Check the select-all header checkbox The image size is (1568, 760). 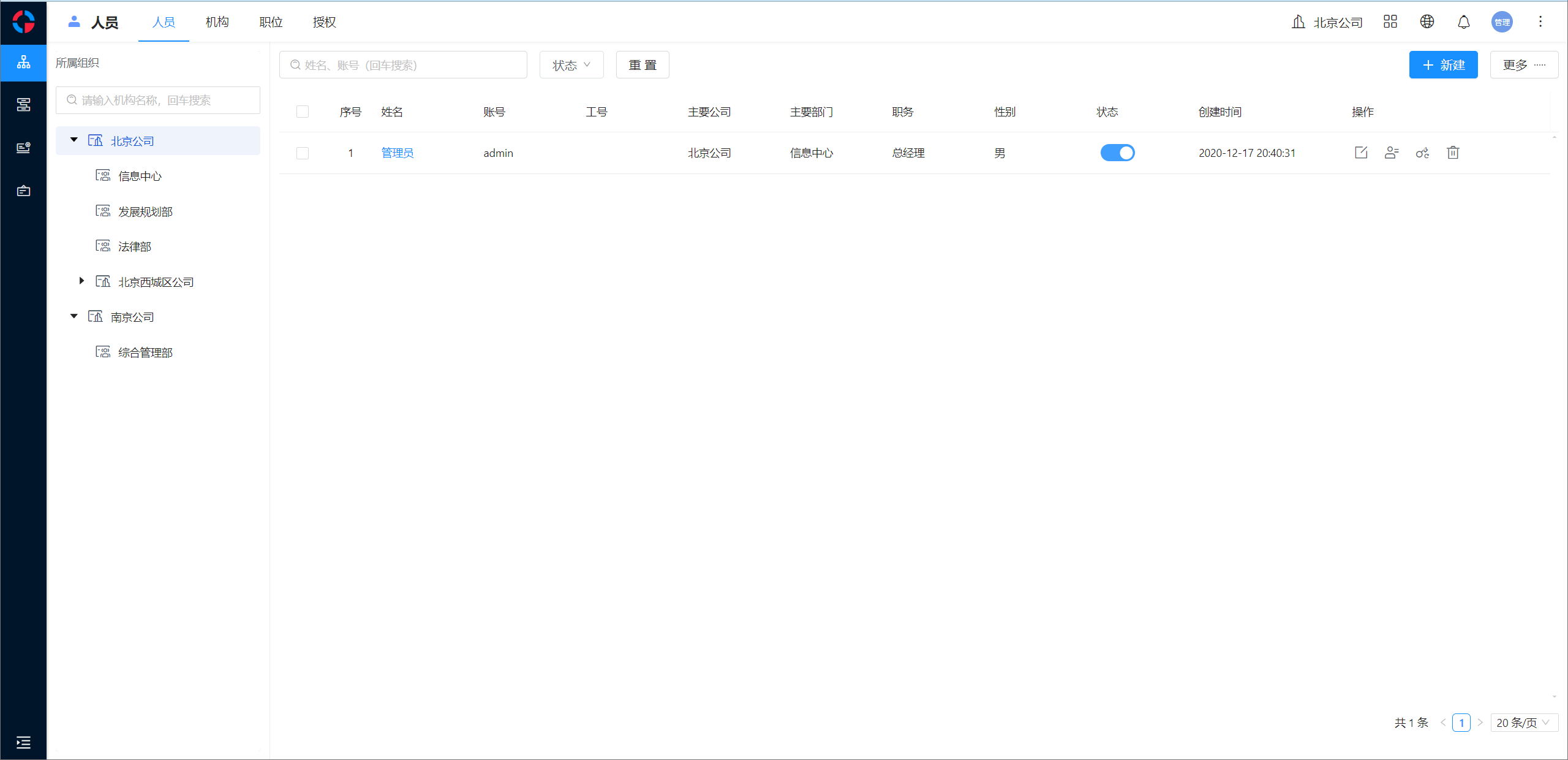coord(303,112)
